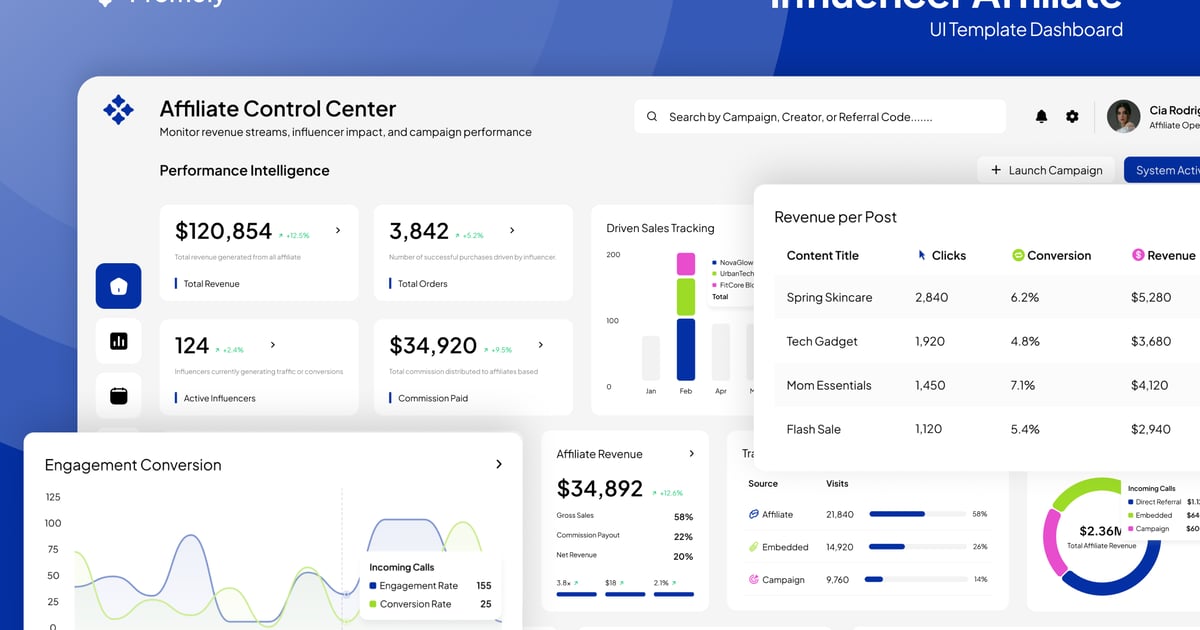Click the Clicks cursor icon in table header

click(922, 255)
